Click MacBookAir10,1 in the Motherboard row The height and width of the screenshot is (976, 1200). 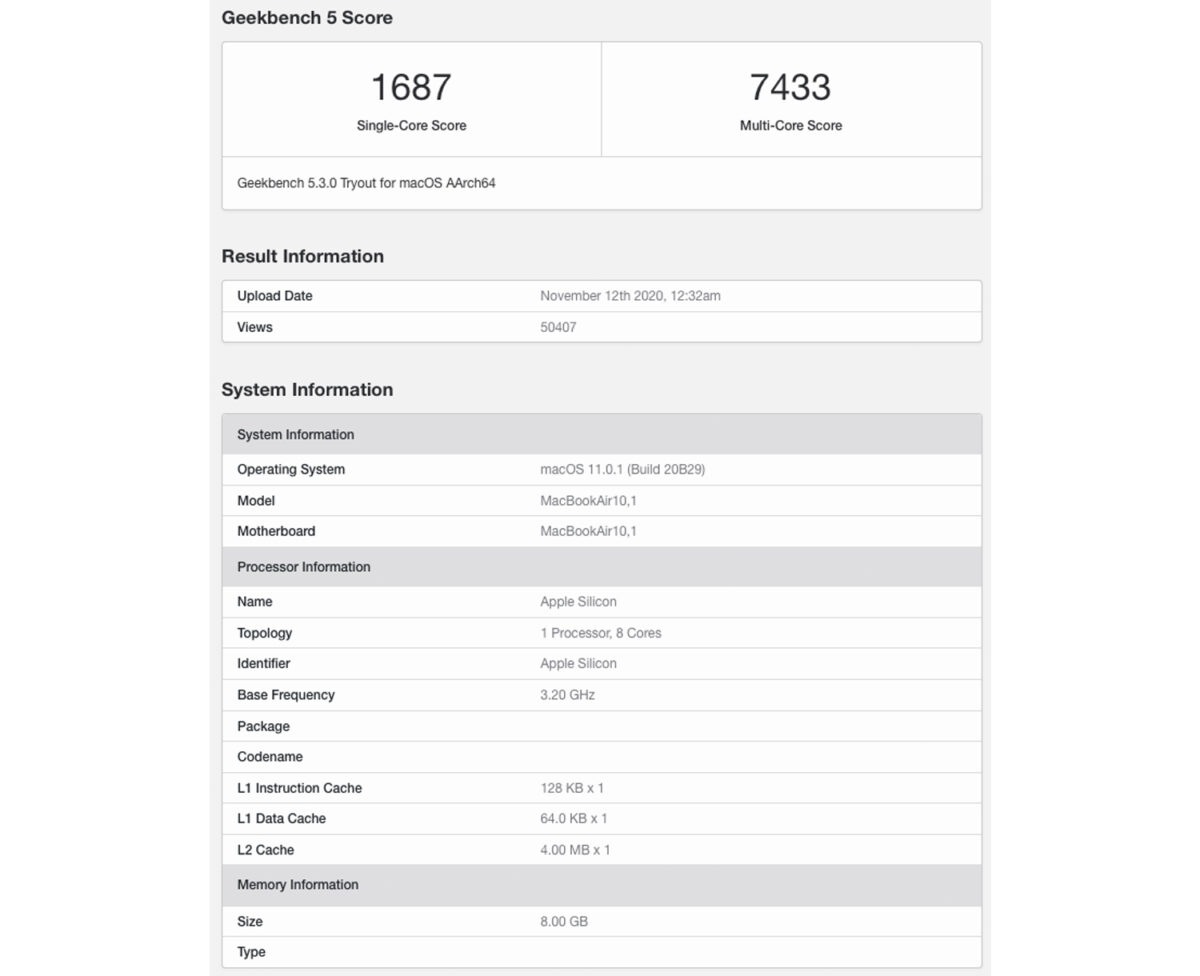coord(588,532)
